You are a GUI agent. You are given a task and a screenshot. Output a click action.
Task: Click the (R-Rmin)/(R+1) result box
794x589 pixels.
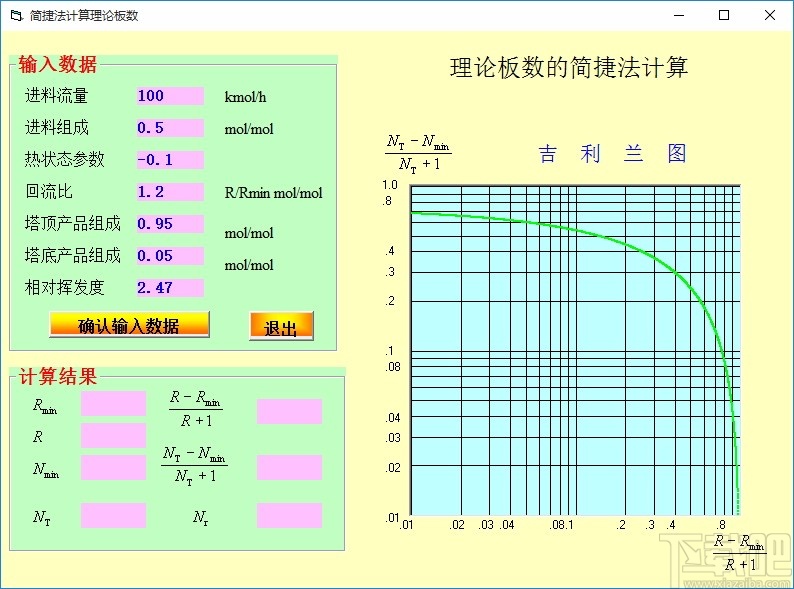click(289, 411)
